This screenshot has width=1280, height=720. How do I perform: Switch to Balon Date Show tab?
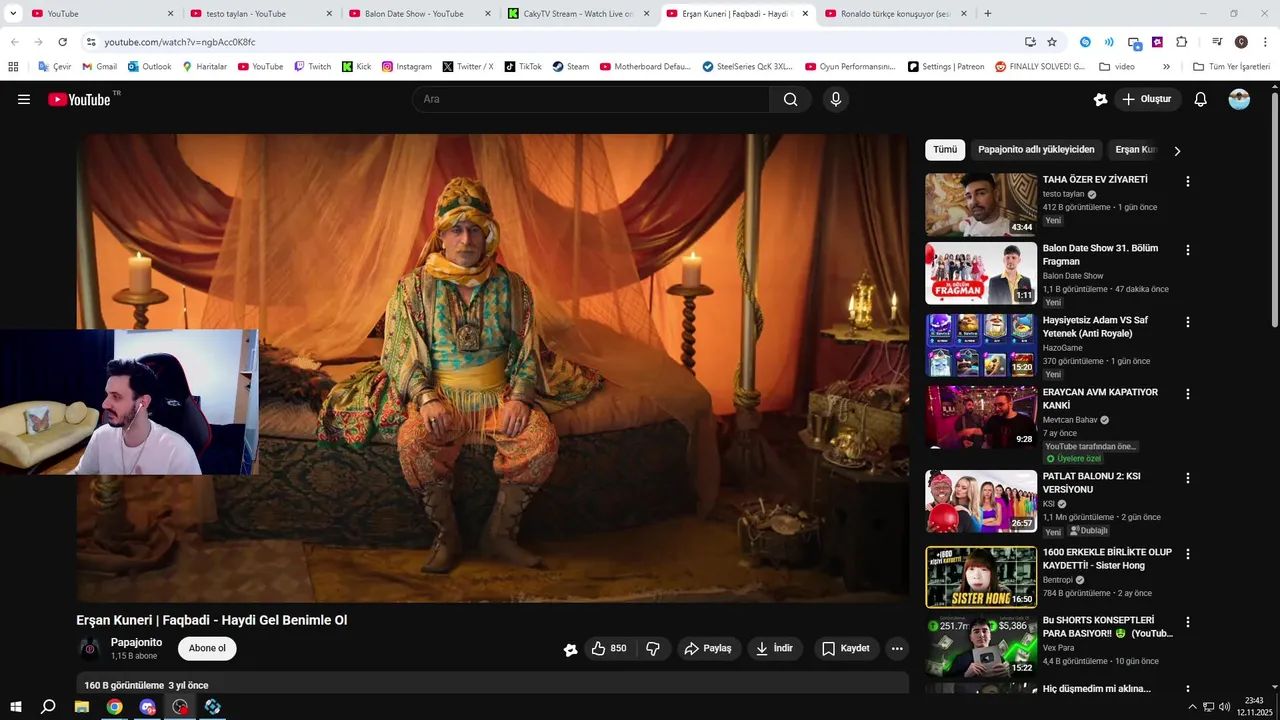[x=420, y=14]
